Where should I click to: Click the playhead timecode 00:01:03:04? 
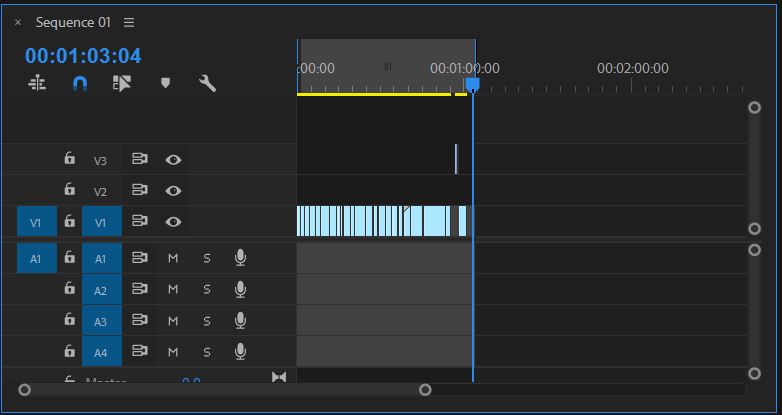[83, 55]
